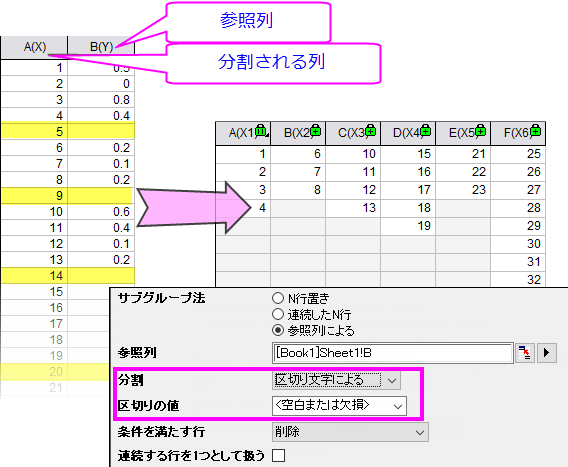The width and height of the screenshot is (568, 467).
Task: Click the lock icon on column D(X4)
Action: [x=426, y=130]
